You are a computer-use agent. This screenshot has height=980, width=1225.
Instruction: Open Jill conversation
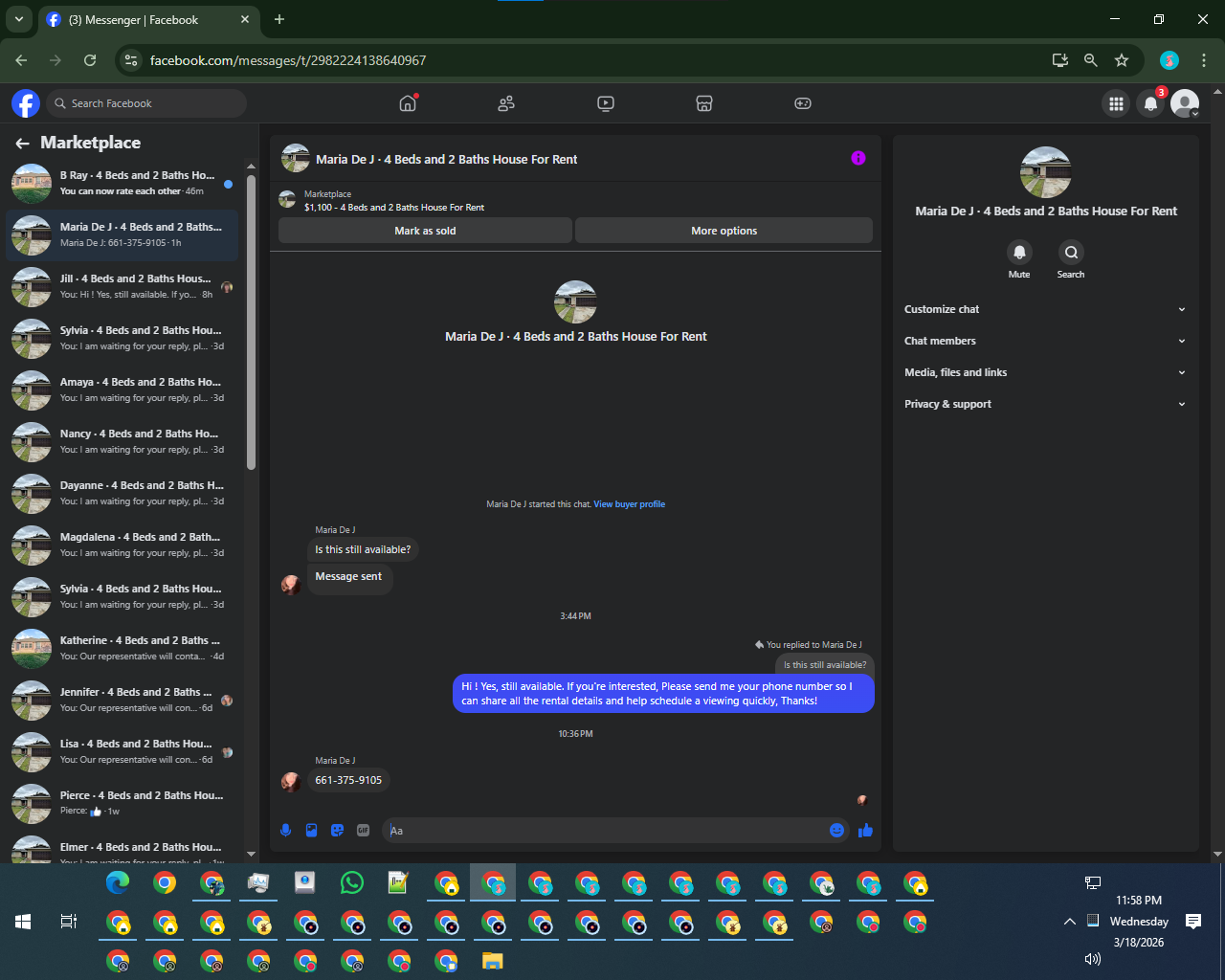(x=122, y=287)
